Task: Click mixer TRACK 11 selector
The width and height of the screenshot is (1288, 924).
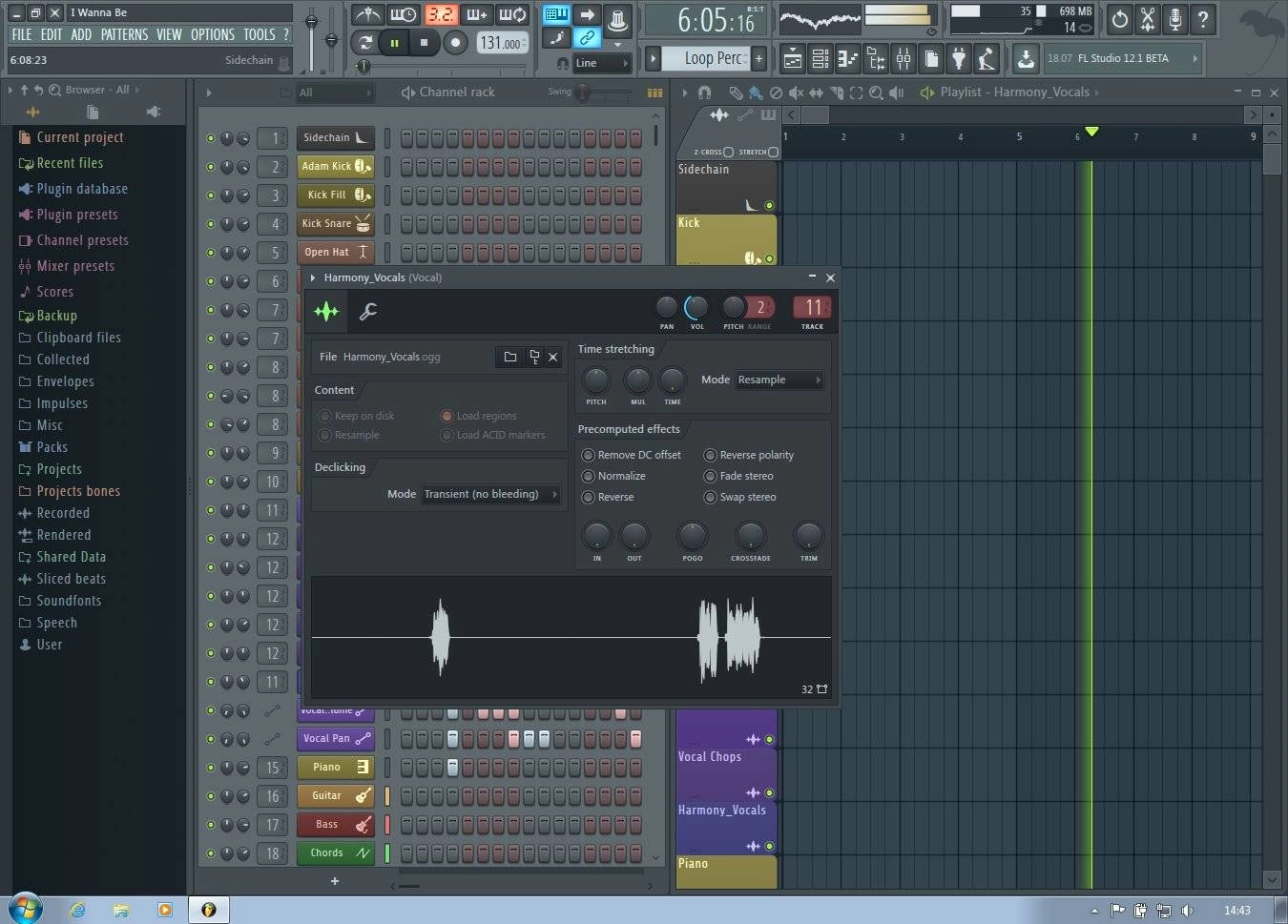Action: point(813,307)
